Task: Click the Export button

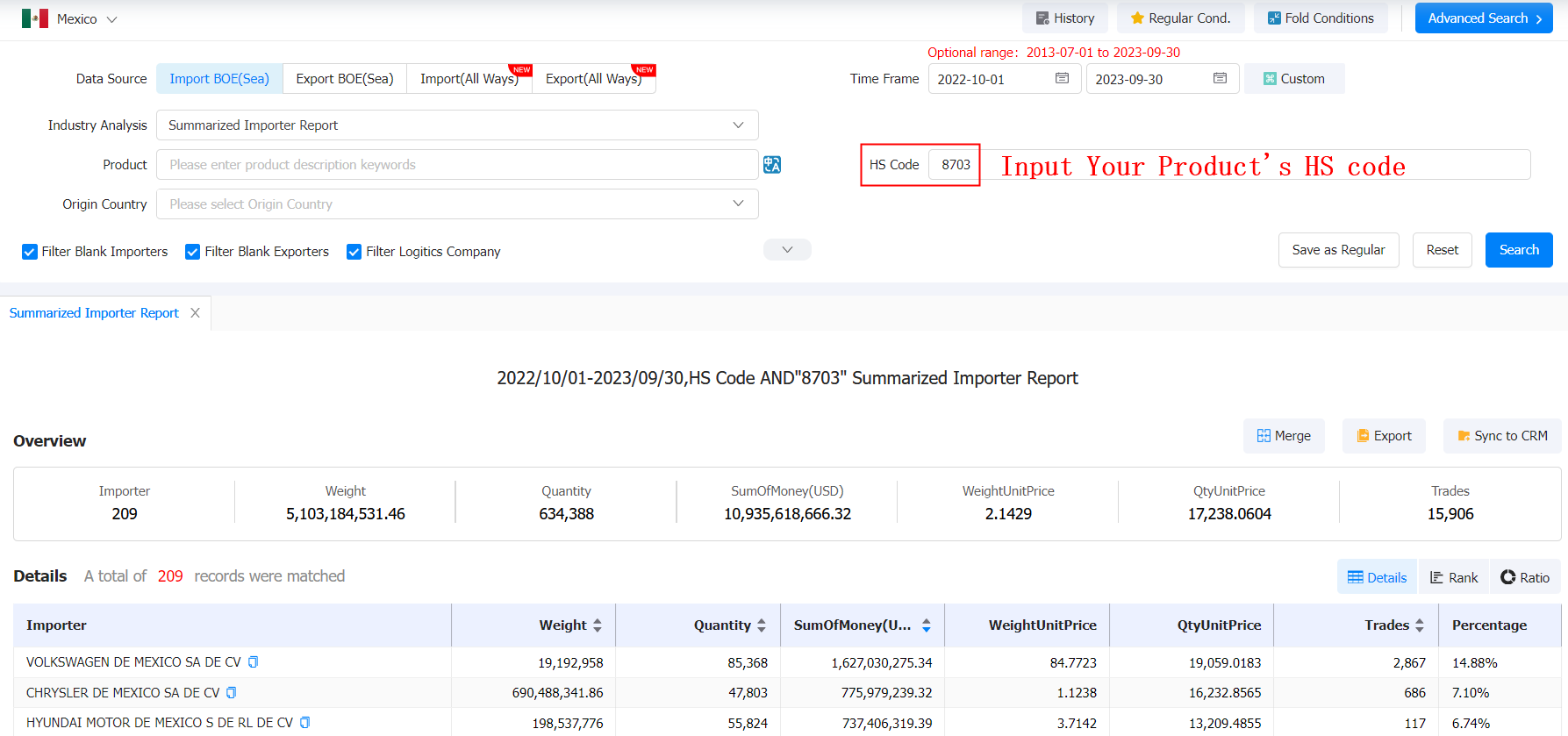Action: (x=1384, y=436)
